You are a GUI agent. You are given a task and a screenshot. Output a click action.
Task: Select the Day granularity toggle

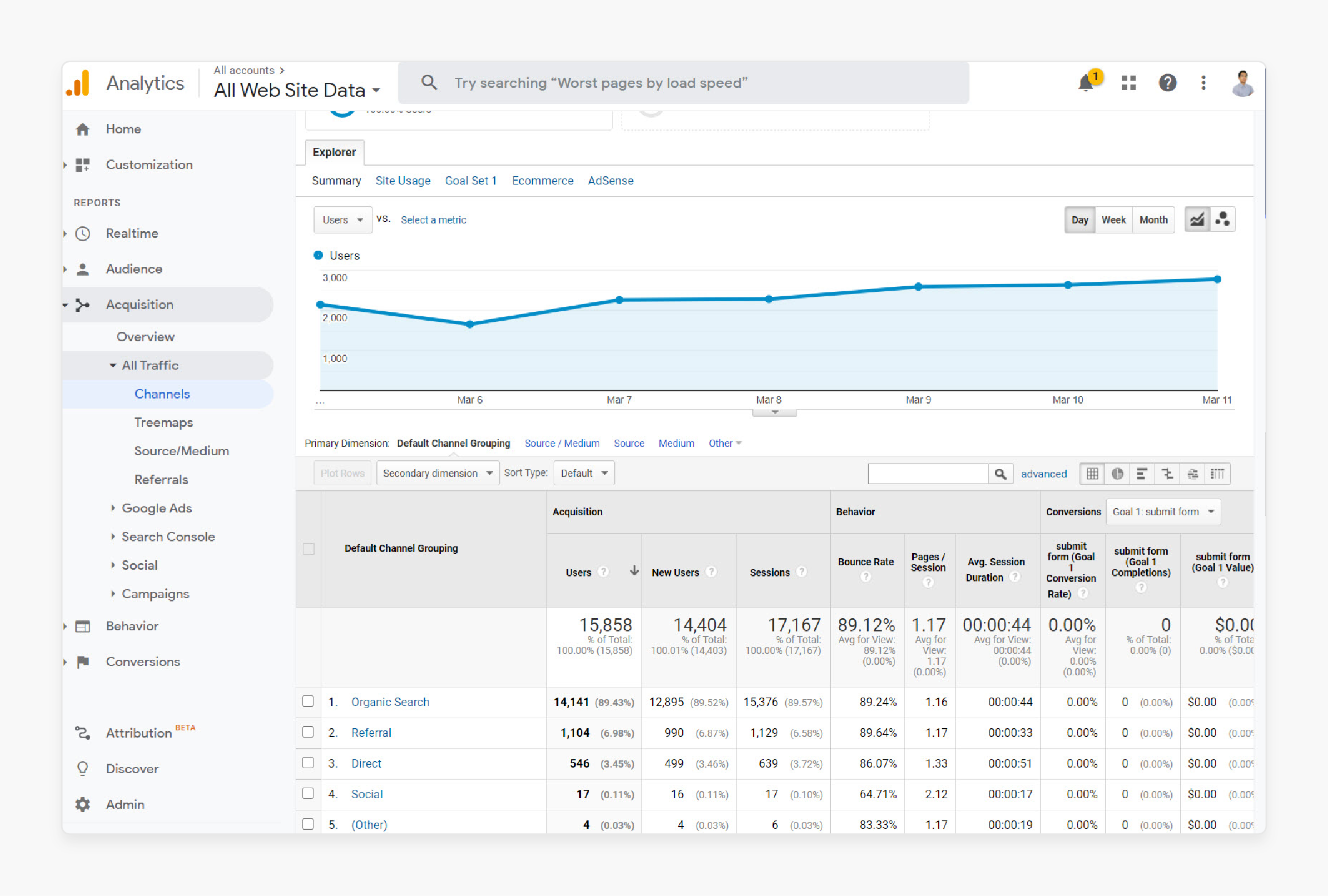[x=1080, y=220]
